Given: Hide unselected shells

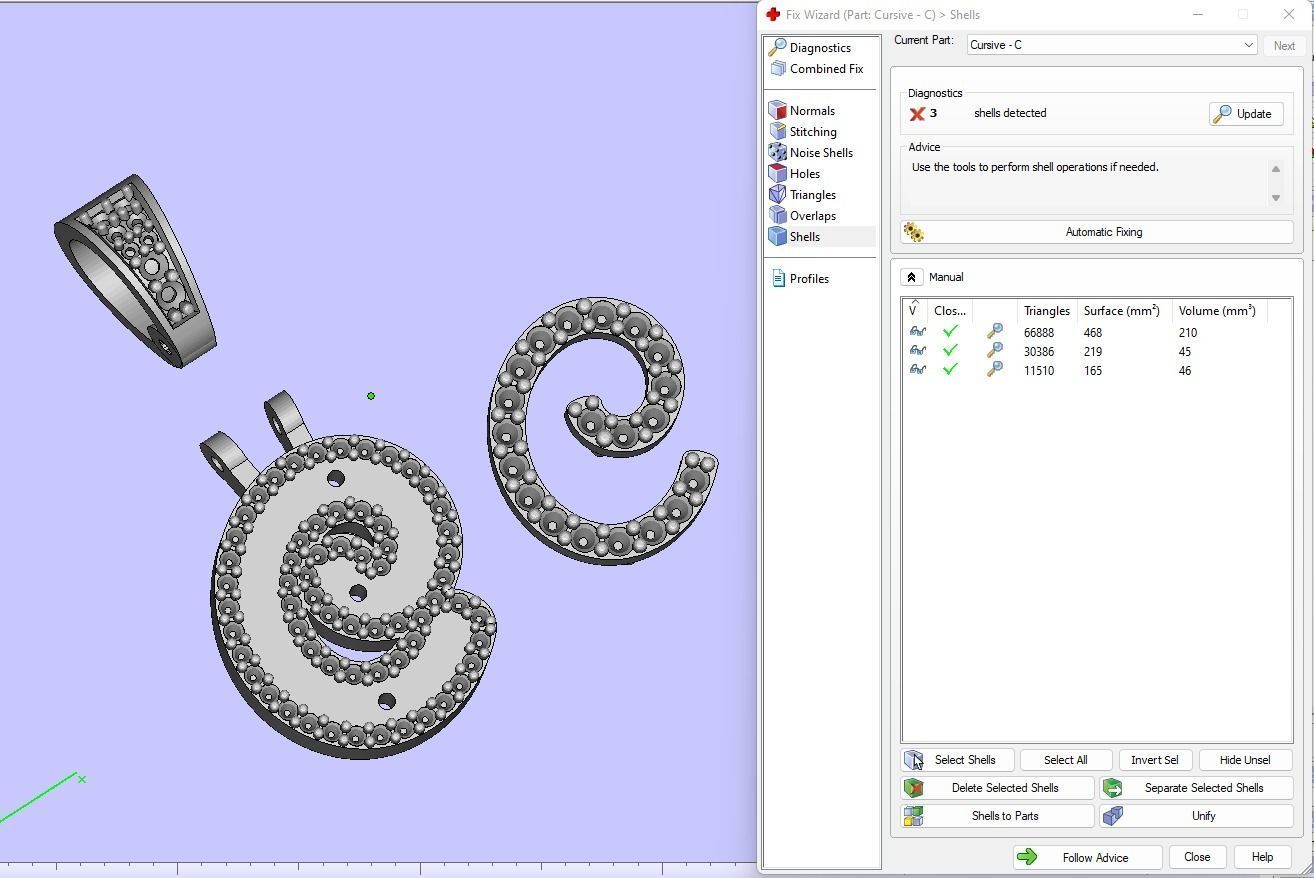Looking at the screenshot, I should point(1245,760).
